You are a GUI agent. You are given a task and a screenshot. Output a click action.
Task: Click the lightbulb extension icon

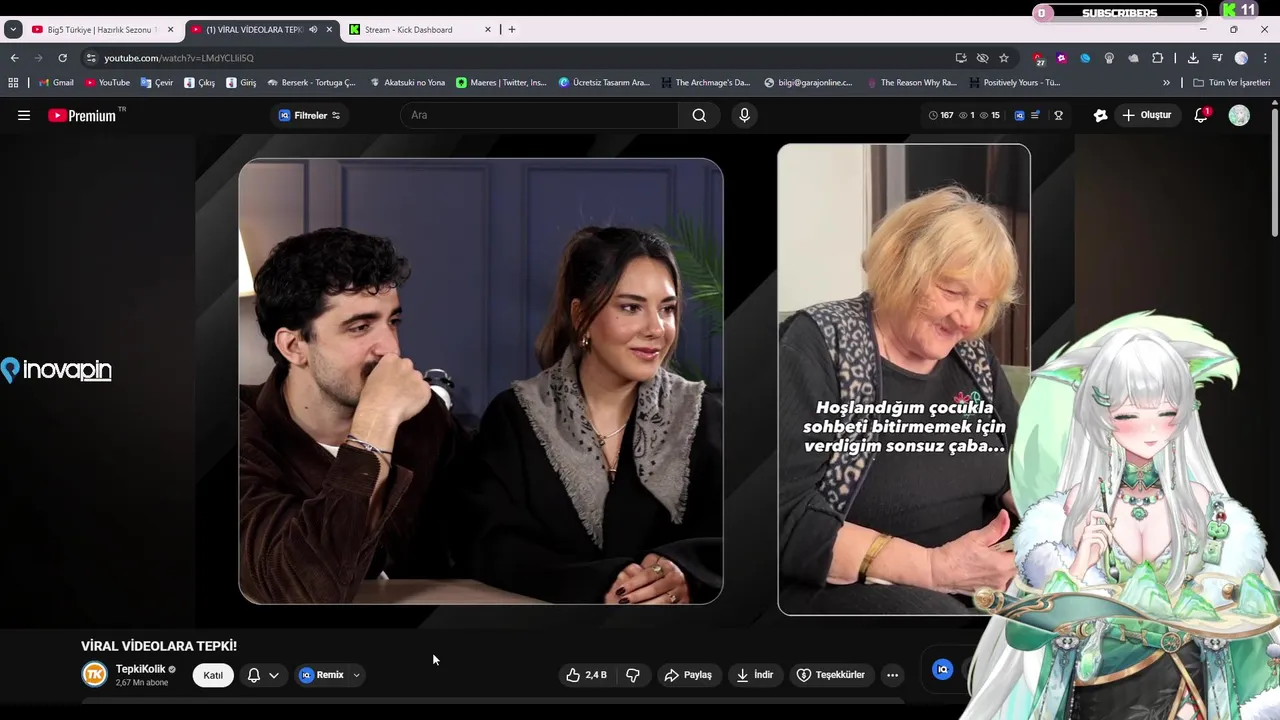(x=1109, y=58)
